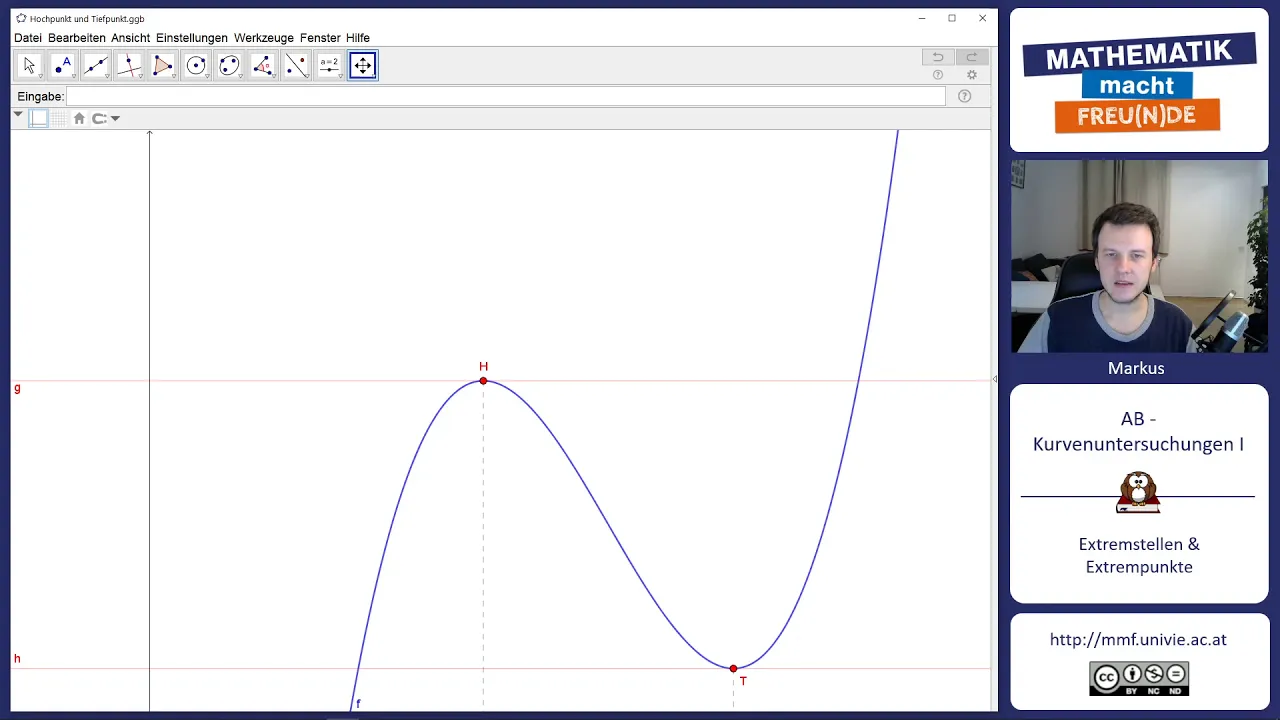
Task: Open the settings gear icon
Action: point(971,75)
